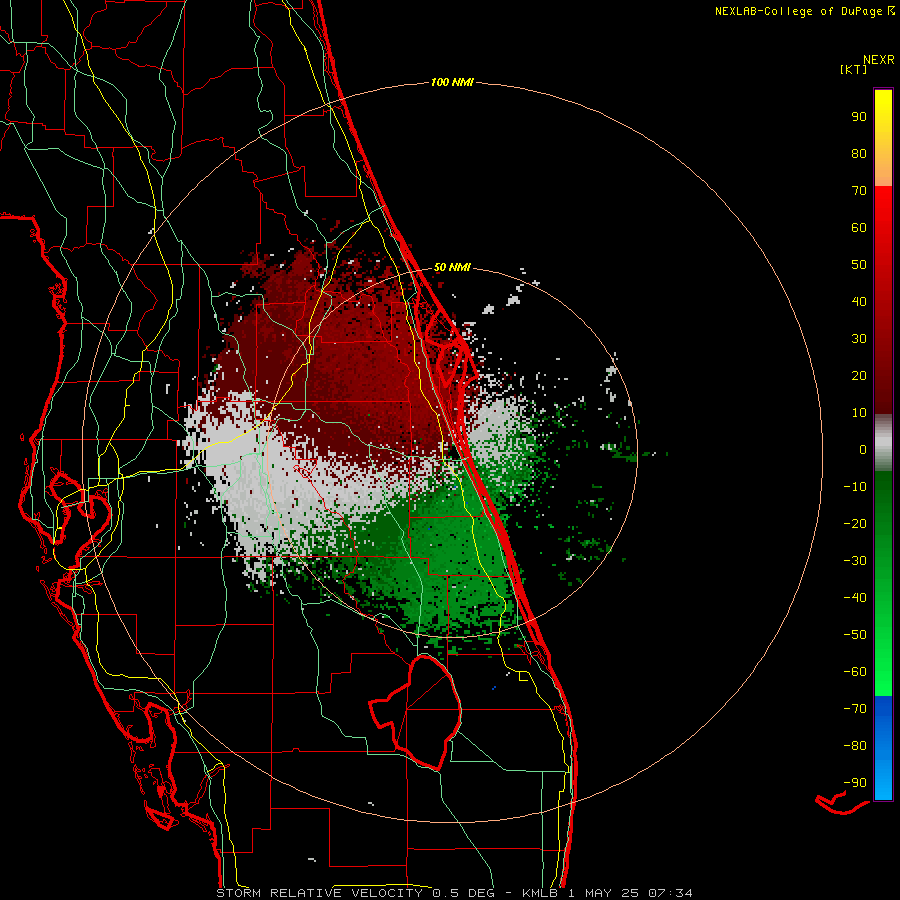Screen dimensions: 900x900
Task: Pick the blue segment of the color bar
Action: (x=883, y=748)
